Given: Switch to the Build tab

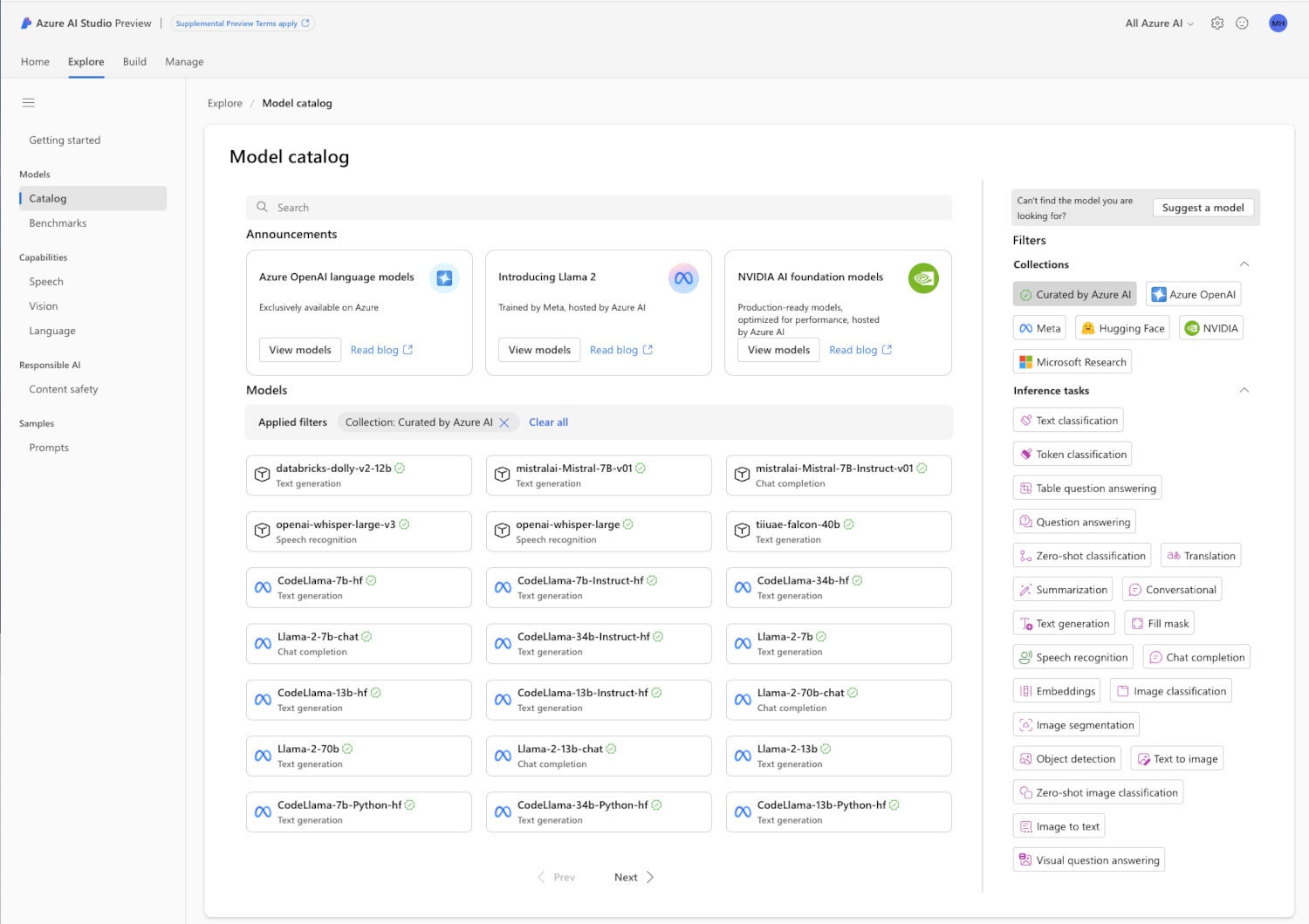Looking at the screenshot, I should pyautogui.click(x=134, y=62).
